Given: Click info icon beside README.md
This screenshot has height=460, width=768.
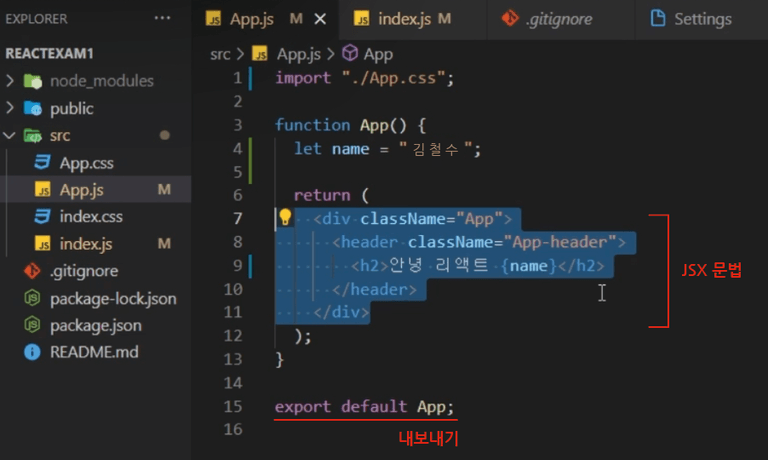Looking at the screenshot, I should 32,352.
